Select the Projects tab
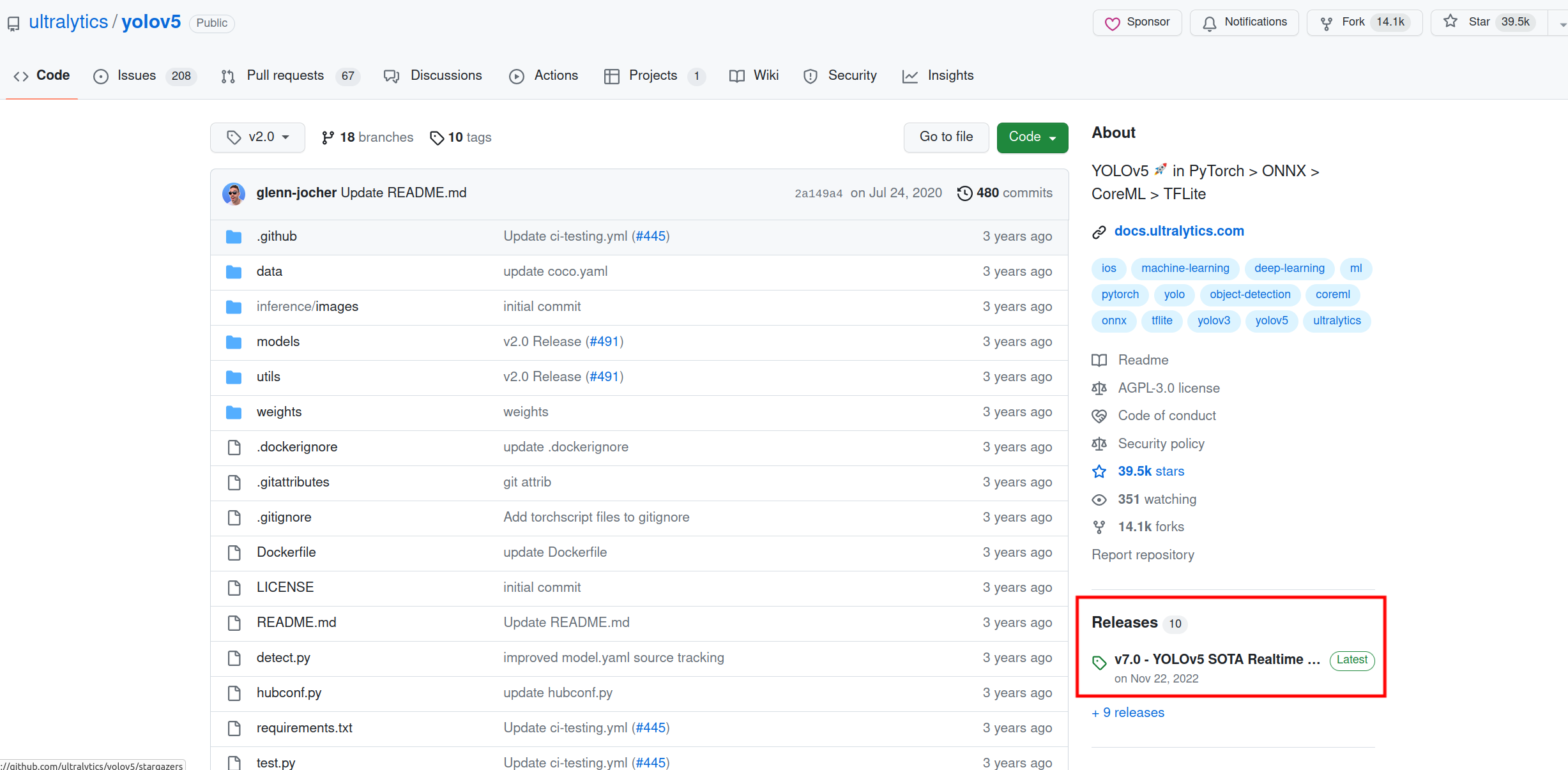1568x770 pixels. click(x=655, y=76)
